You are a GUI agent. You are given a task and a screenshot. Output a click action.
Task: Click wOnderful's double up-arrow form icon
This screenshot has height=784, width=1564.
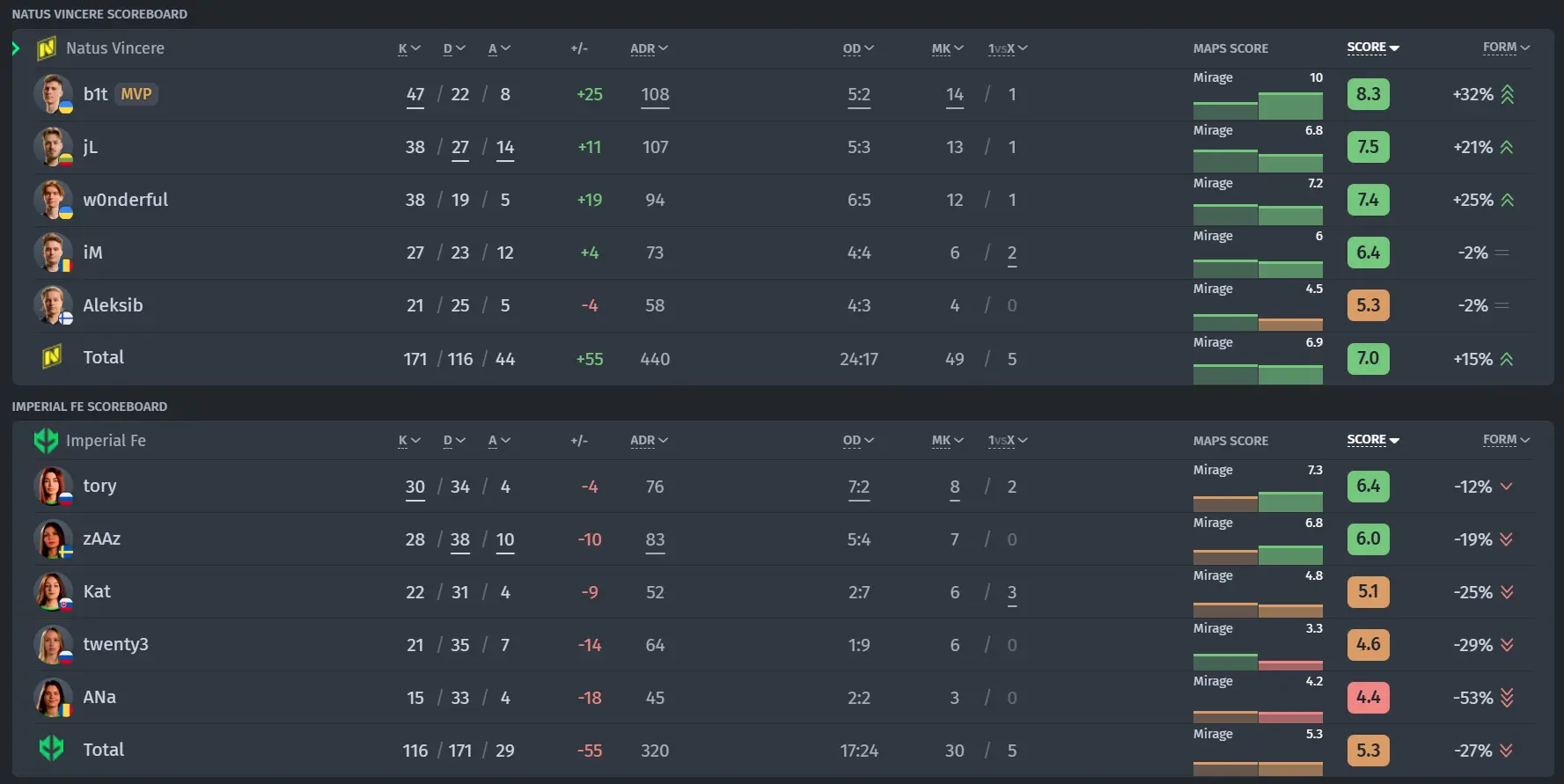(1507, 200)
